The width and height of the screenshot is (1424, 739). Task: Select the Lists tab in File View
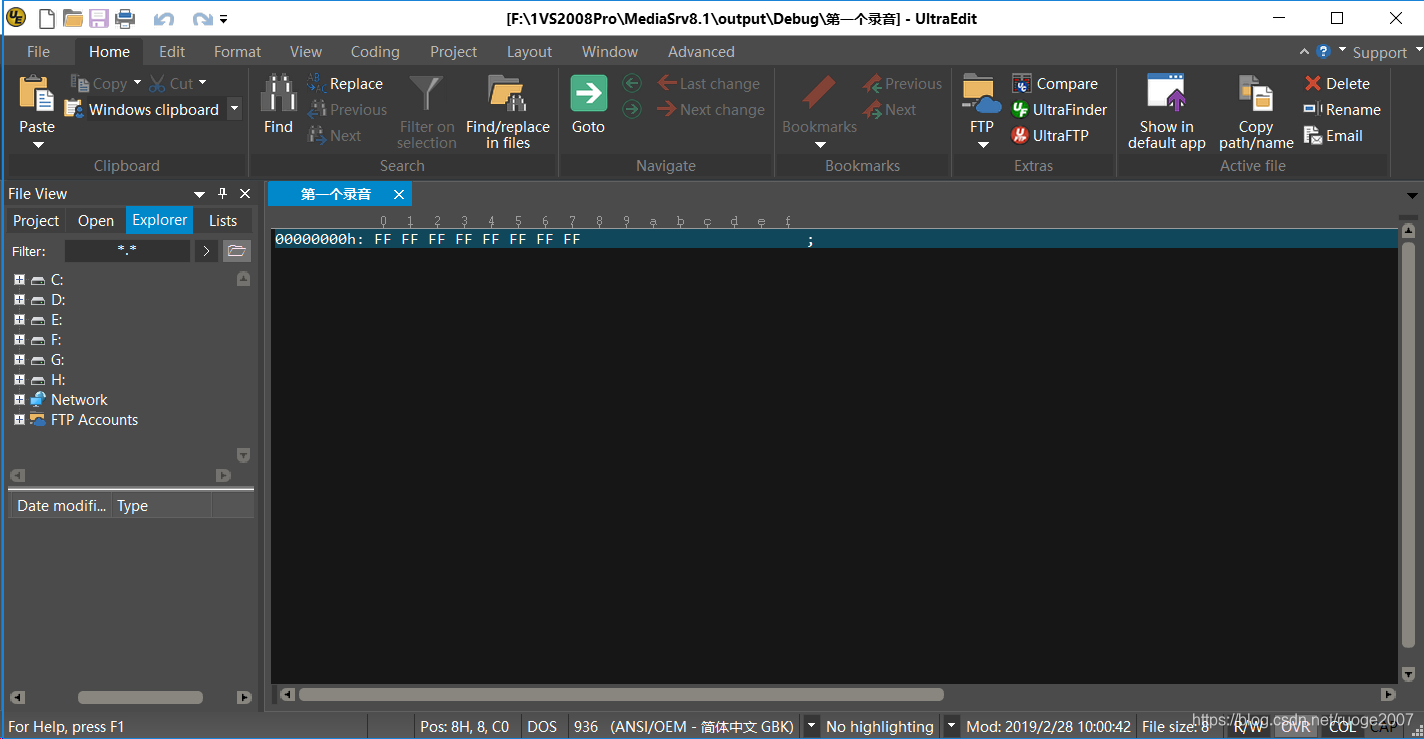tap(223, 221)
